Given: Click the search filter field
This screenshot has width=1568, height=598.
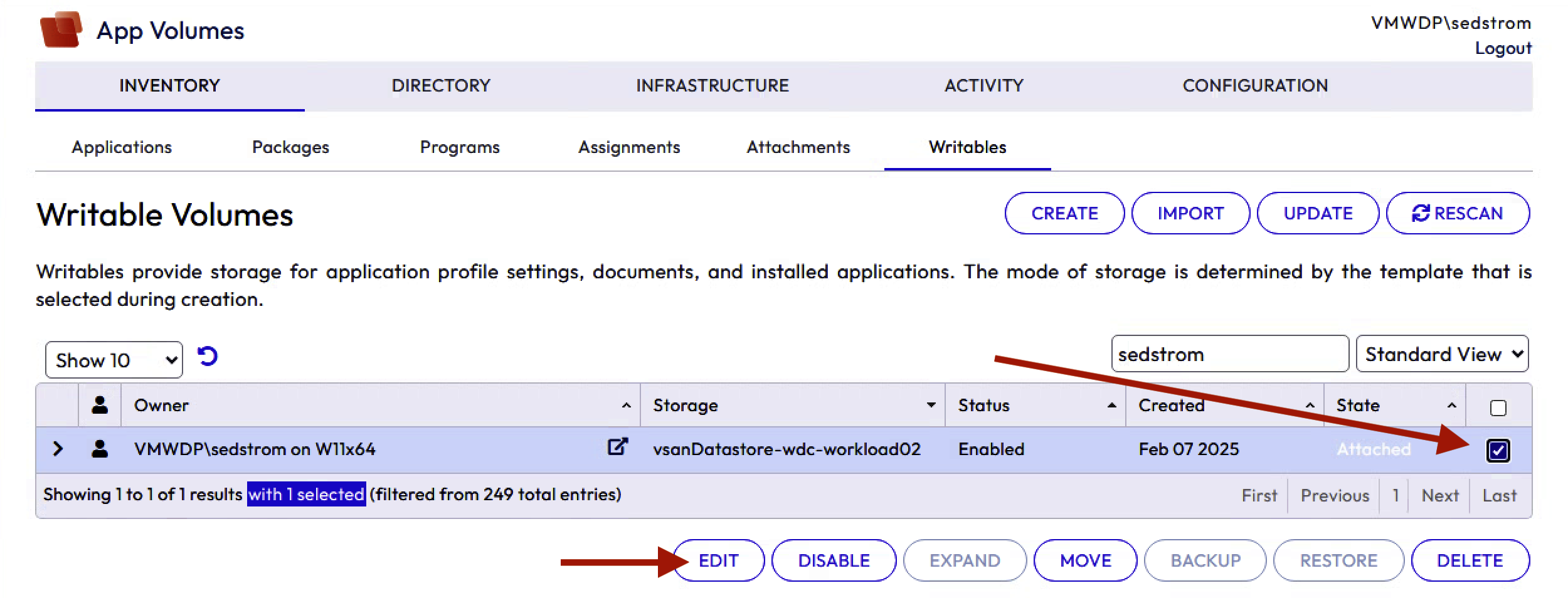Looking at the screenshot, I should (x=1229, y=354).
